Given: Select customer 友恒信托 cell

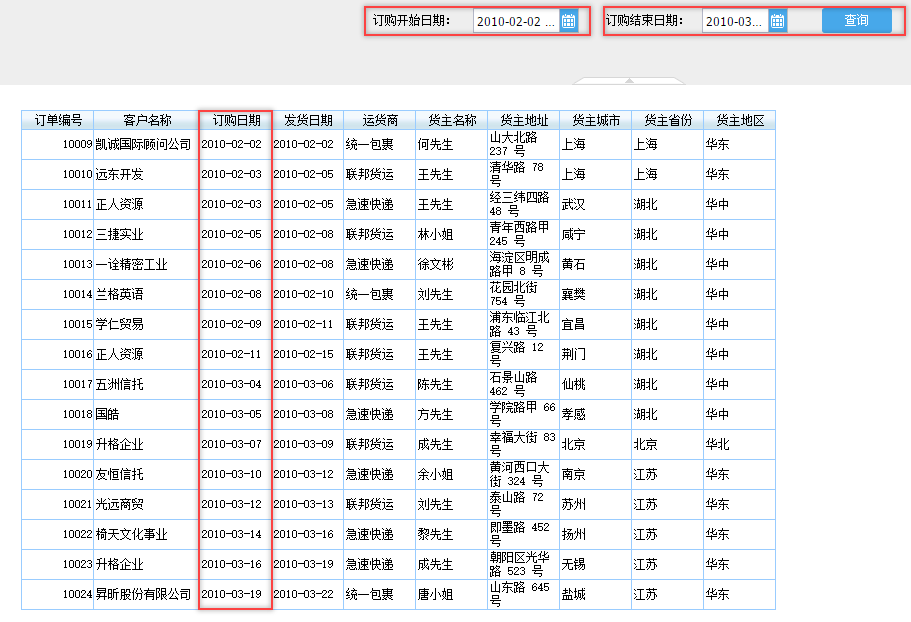Looking at the screenshot, I should [x=146, y=474].
